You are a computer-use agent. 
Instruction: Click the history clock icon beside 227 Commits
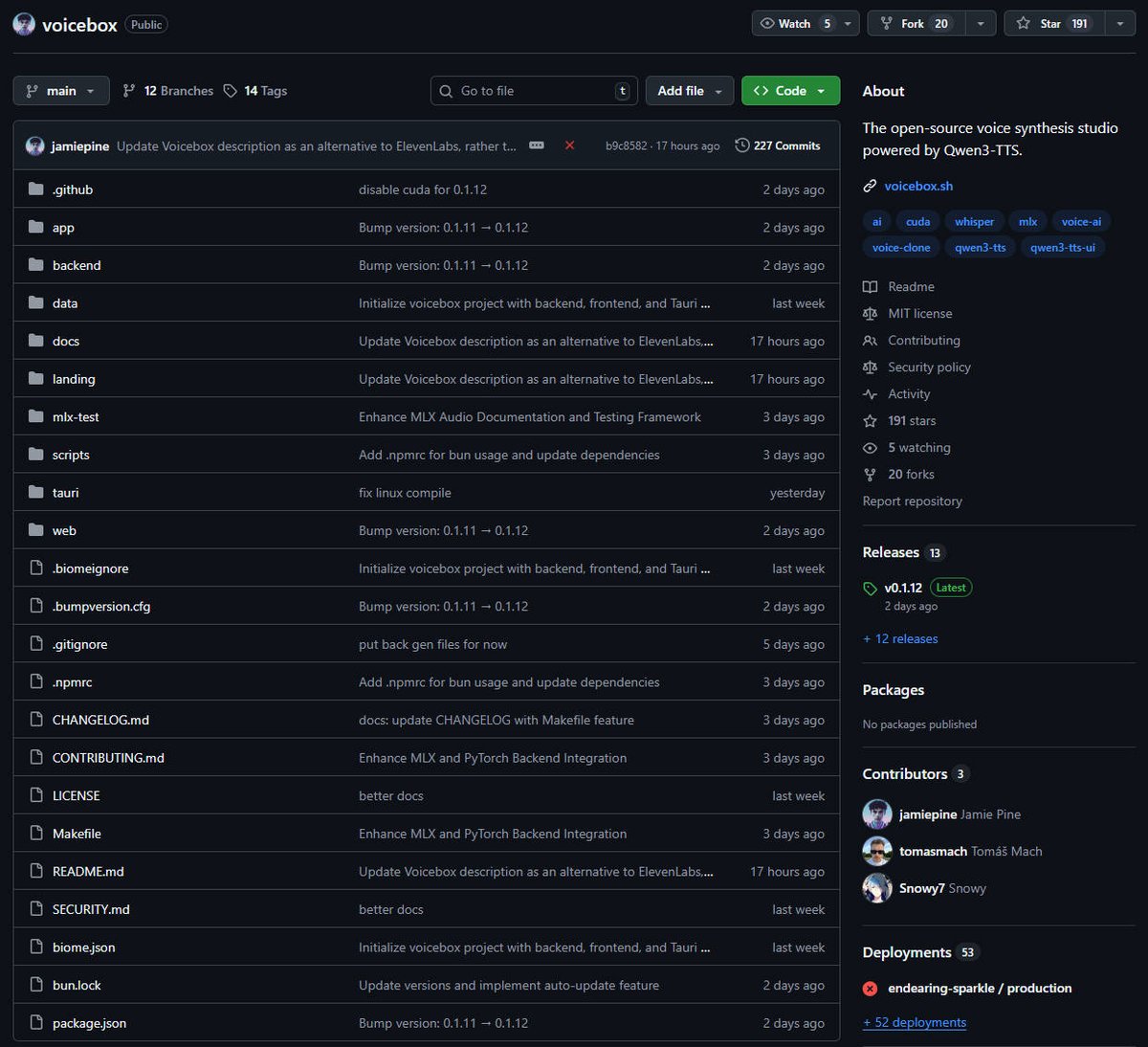click(x=741, y=145)
